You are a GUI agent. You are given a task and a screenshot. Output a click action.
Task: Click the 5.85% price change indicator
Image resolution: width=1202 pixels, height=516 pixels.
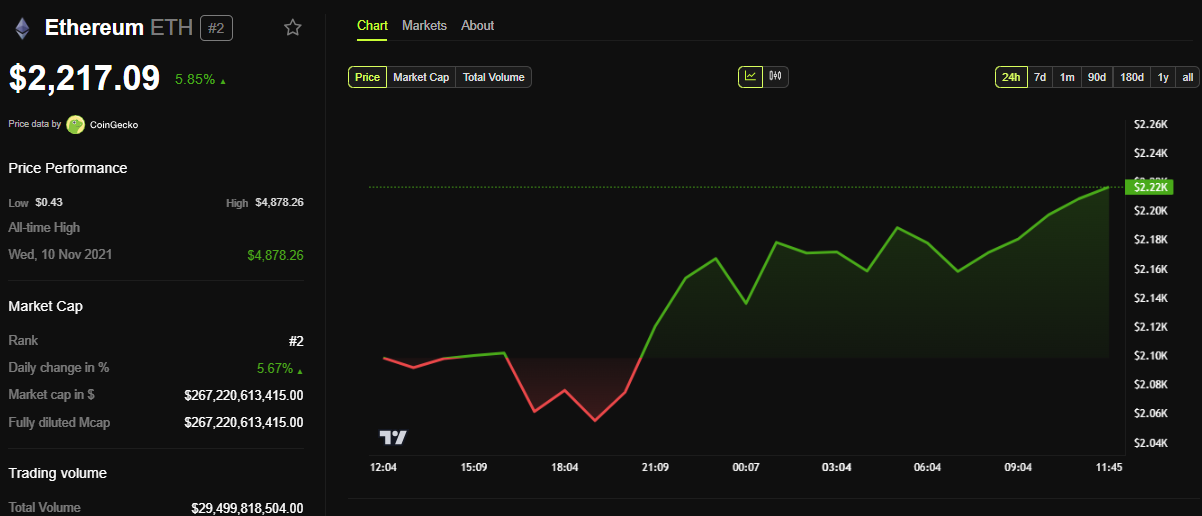[200, 79]
